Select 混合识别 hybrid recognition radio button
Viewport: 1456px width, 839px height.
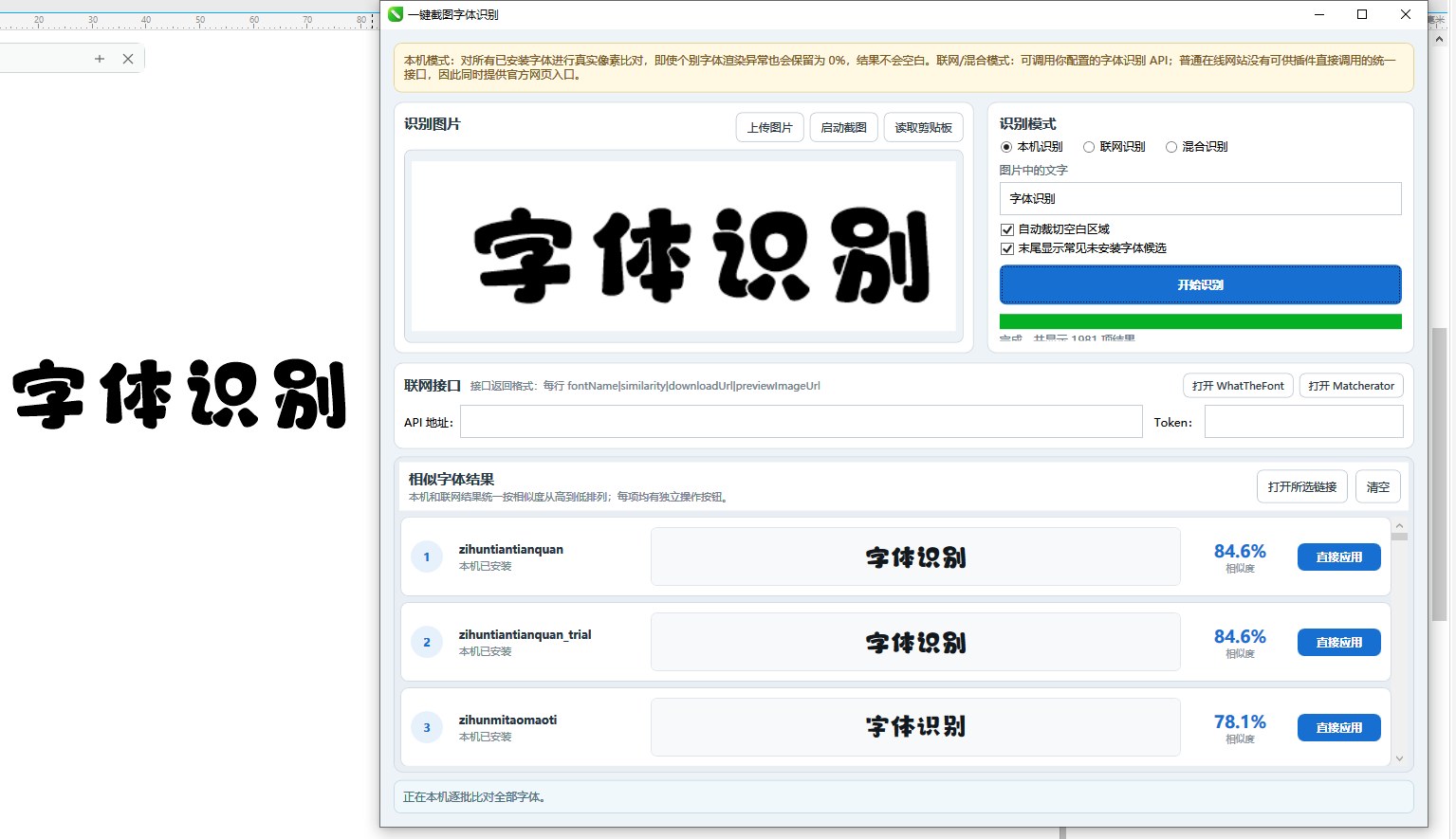(x=1171, y=147)
